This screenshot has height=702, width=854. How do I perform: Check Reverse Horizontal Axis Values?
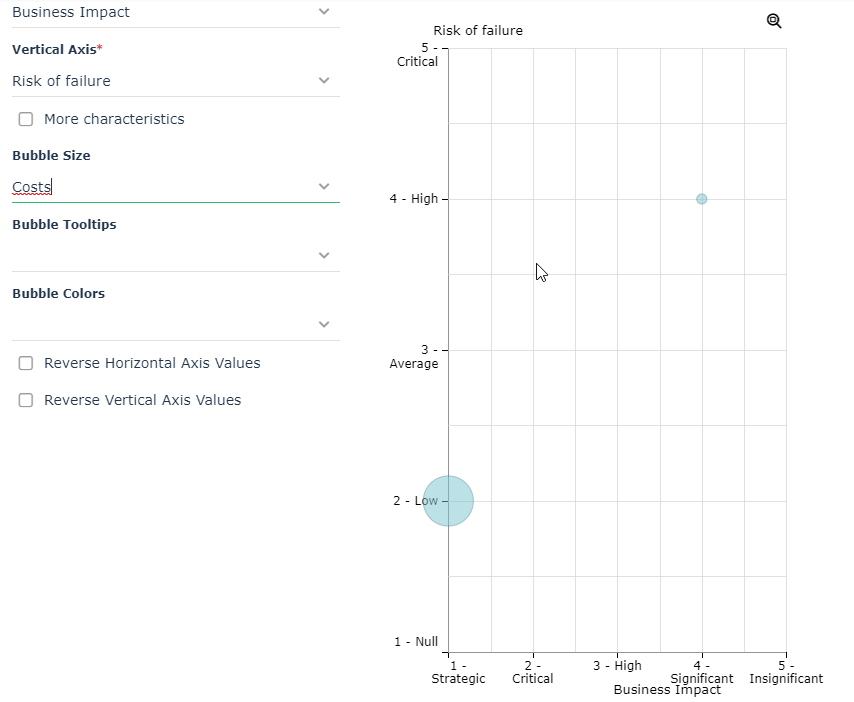pos(26,363)
